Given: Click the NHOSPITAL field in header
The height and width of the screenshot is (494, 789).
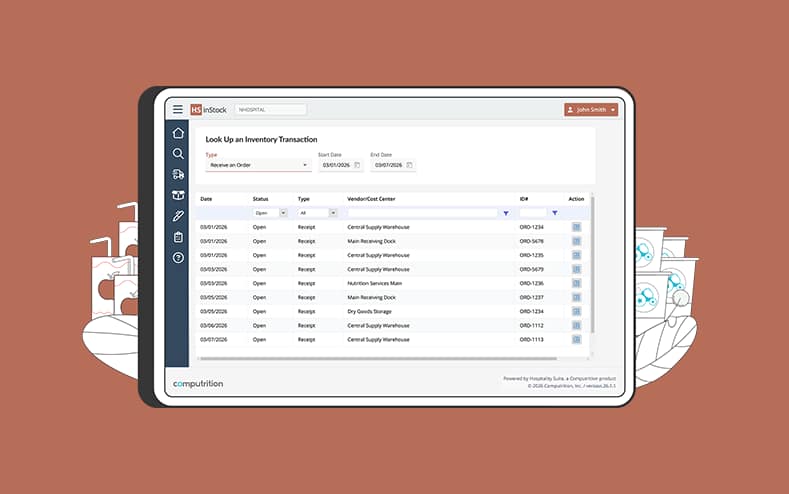Looking at the screenshot, I should 270,110.
